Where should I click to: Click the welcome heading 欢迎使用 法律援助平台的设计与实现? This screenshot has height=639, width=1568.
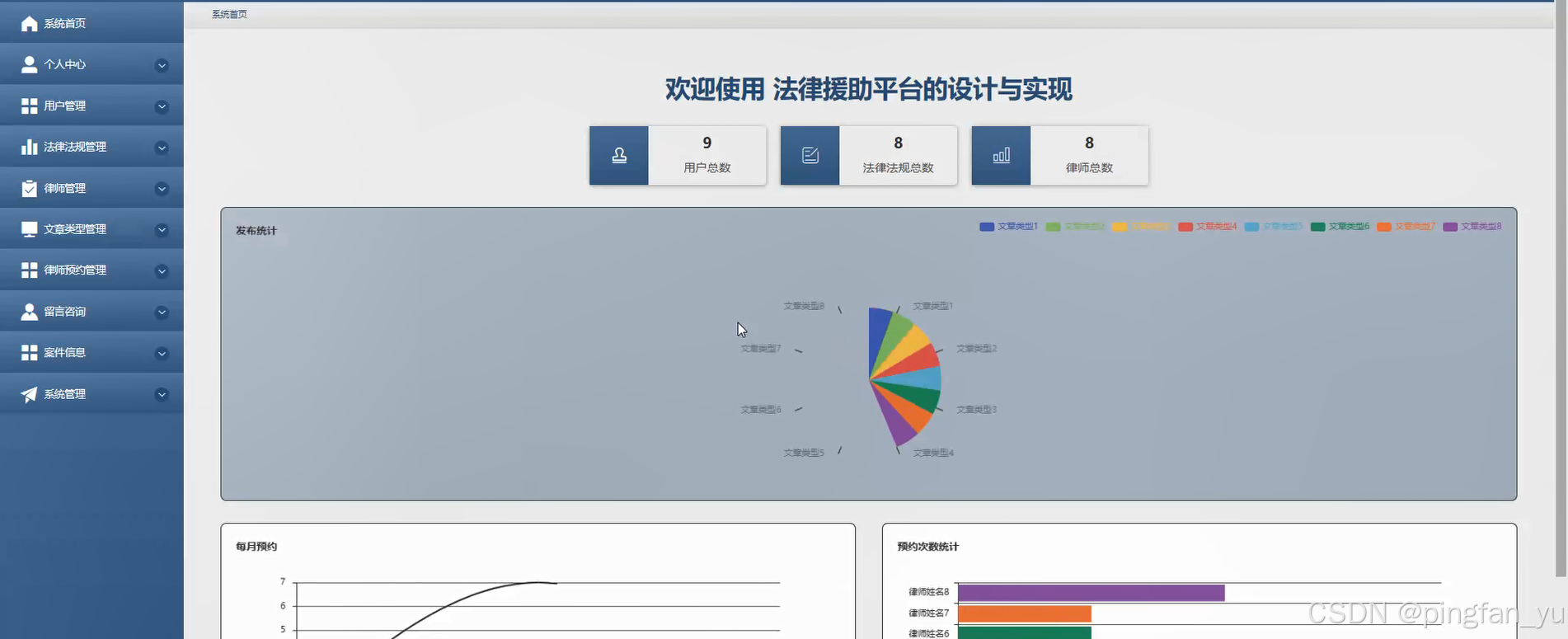[868, 89]
